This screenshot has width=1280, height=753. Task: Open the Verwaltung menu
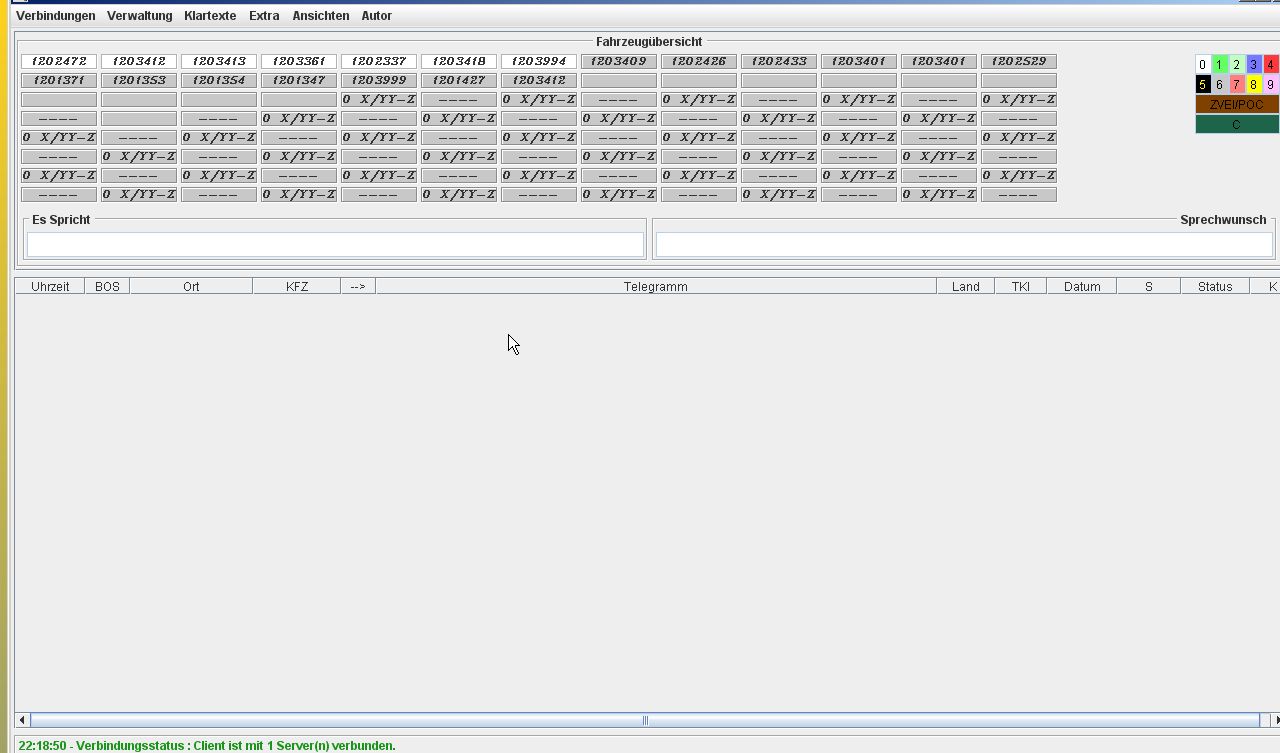[x=139, y=16]
